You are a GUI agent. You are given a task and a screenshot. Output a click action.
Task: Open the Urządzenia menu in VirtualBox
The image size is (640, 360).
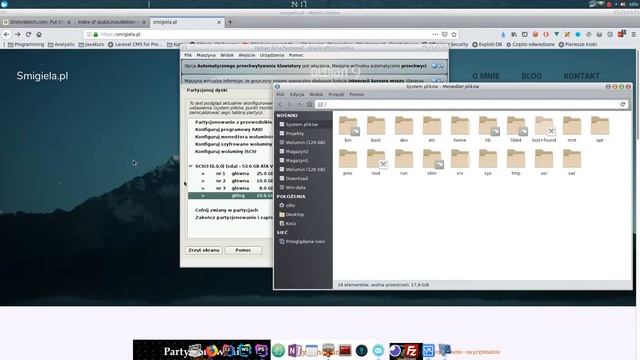(x=271, y=55)
